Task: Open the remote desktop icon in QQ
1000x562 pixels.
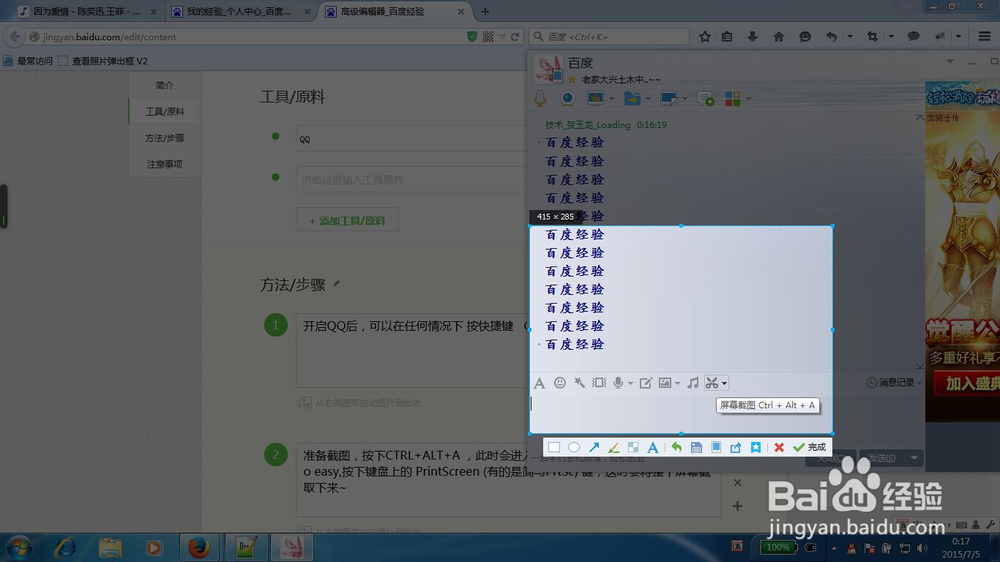Action: (668, 98)
